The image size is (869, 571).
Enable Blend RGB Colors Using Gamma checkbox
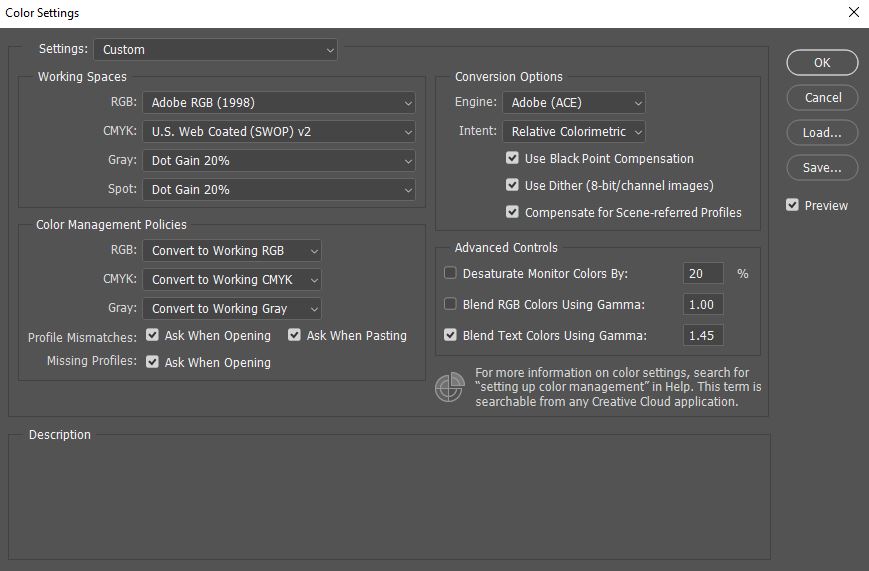[450, 304]
